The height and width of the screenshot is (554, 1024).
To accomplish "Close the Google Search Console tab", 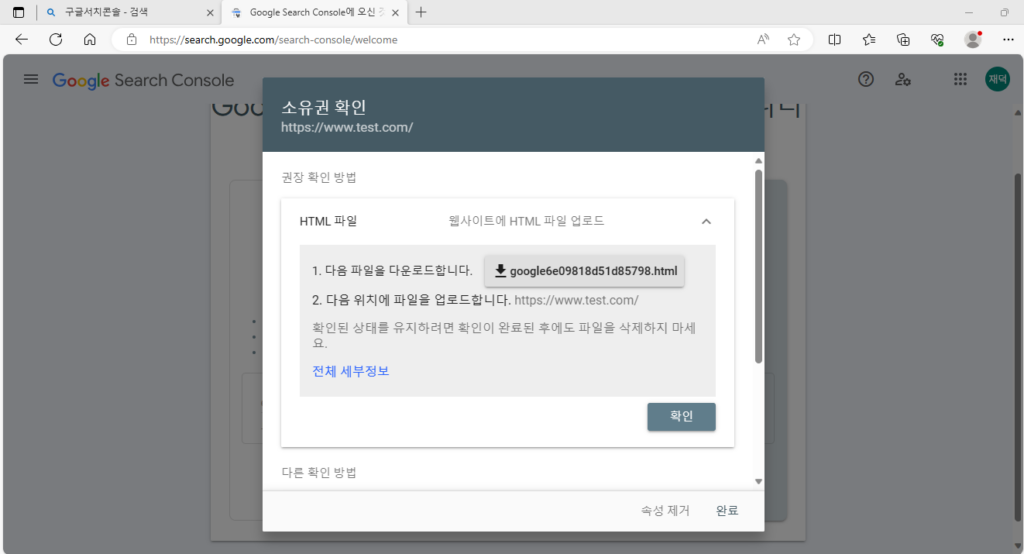I will click(395, 12).
